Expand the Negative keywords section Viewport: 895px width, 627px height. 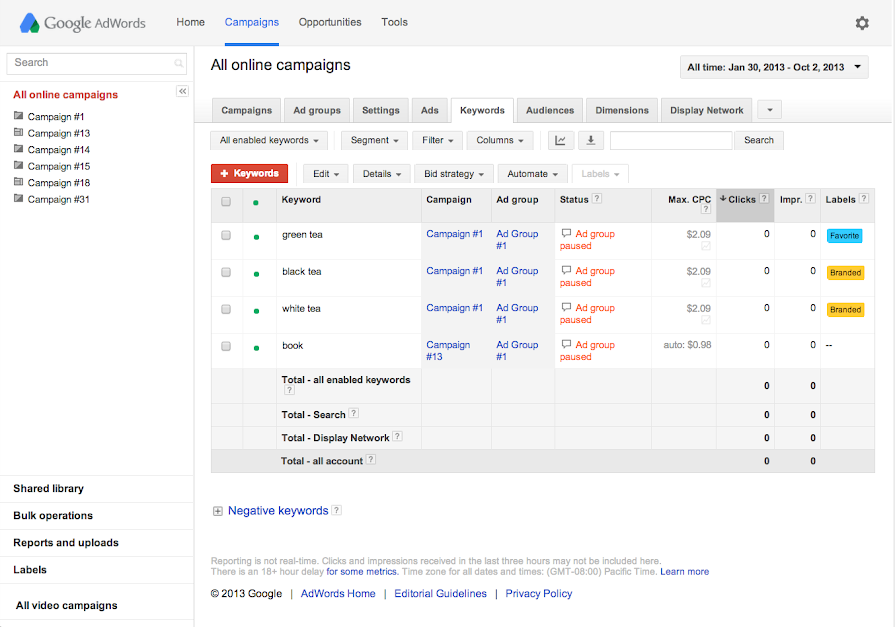tap(217, 511)
